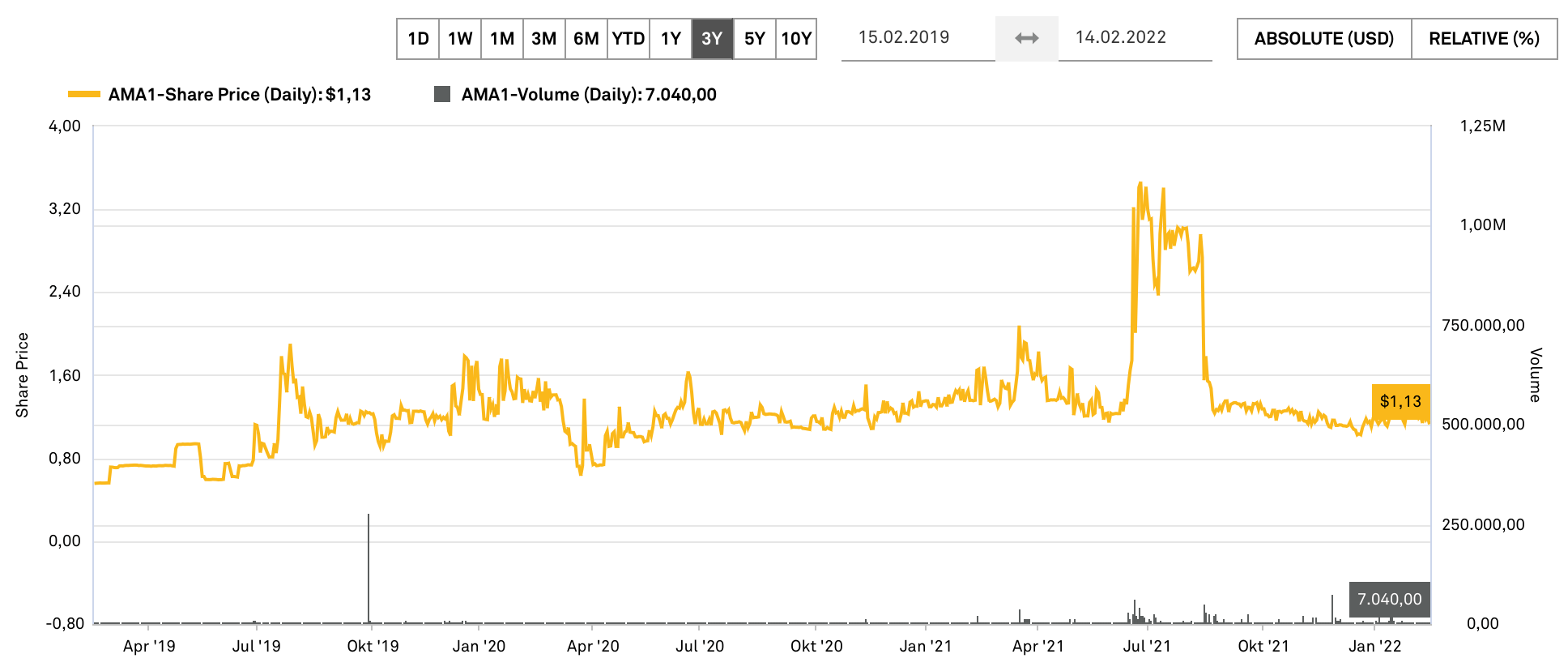Choose the 1M period button
This screenshot has height=671, width=1568.
(x=502, y=39)
